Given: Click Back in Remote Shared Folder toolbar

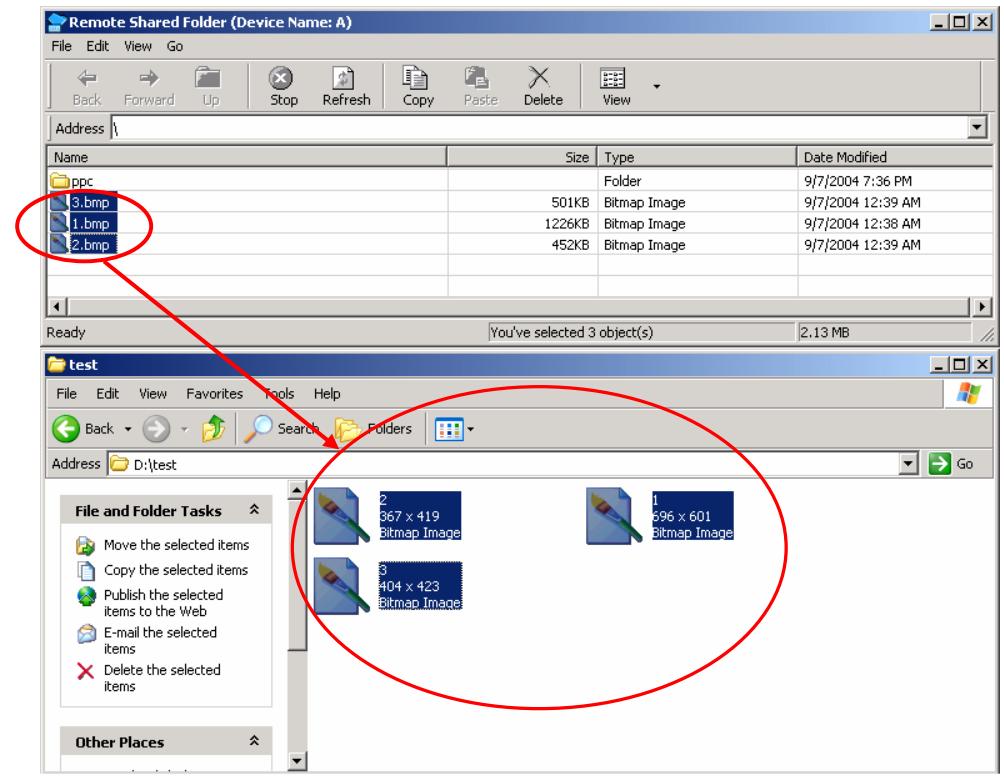Looking at the screenshot, I should click(x=87, y=87).
